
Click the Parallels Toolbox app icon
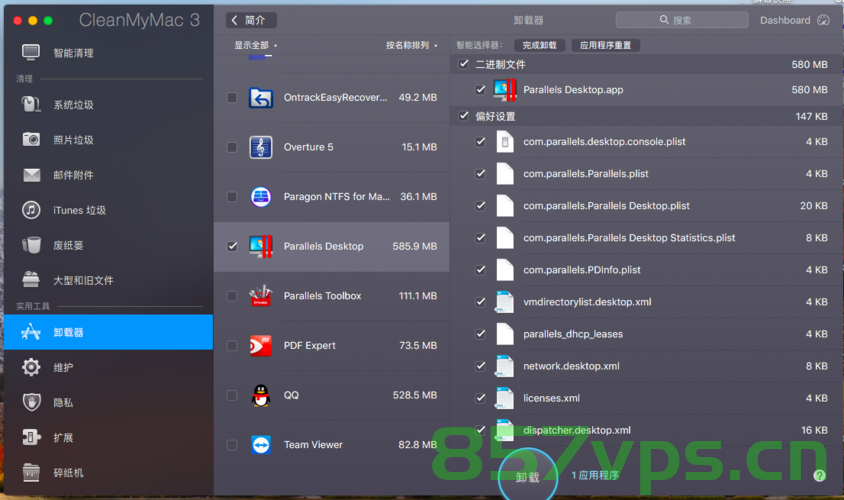click(261, 295)
